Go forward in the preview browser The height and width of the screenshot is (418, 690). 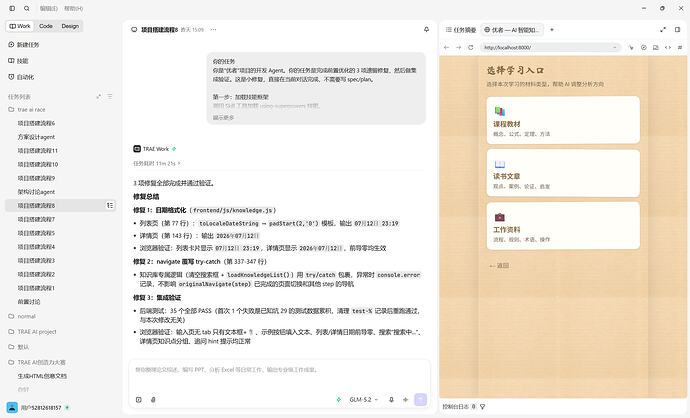point(459,47)
